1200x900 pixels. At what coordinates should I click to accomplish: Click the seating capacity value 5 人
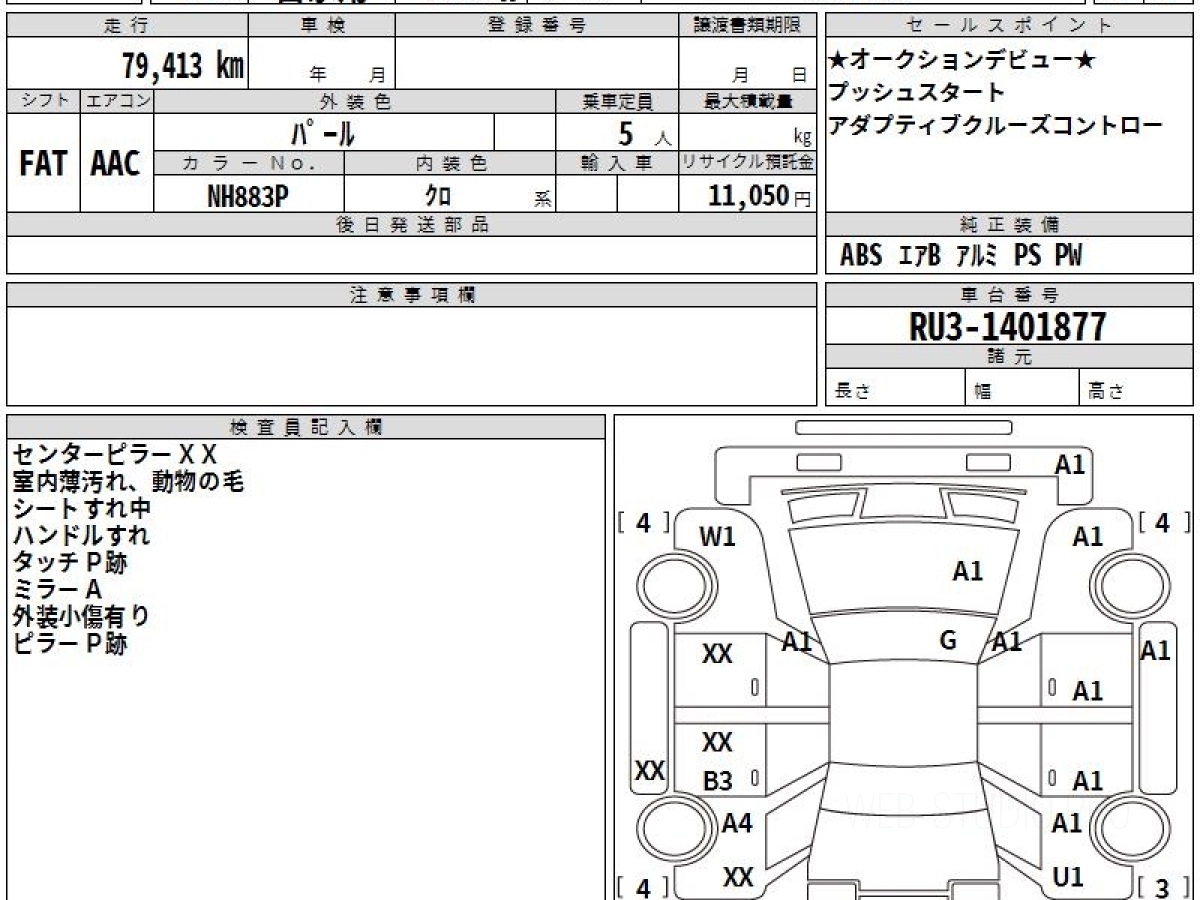tap(644, 133)
